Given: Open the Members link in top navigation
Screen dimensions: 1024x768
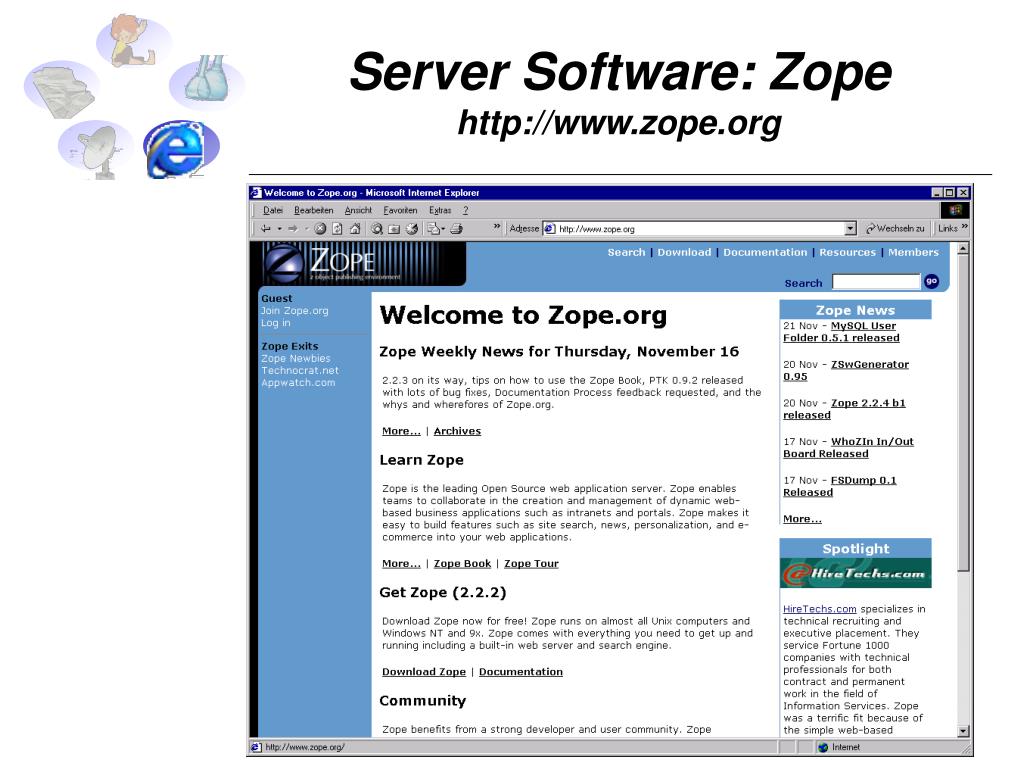Looking at the screenshot, I should click(x=913, y=252).
